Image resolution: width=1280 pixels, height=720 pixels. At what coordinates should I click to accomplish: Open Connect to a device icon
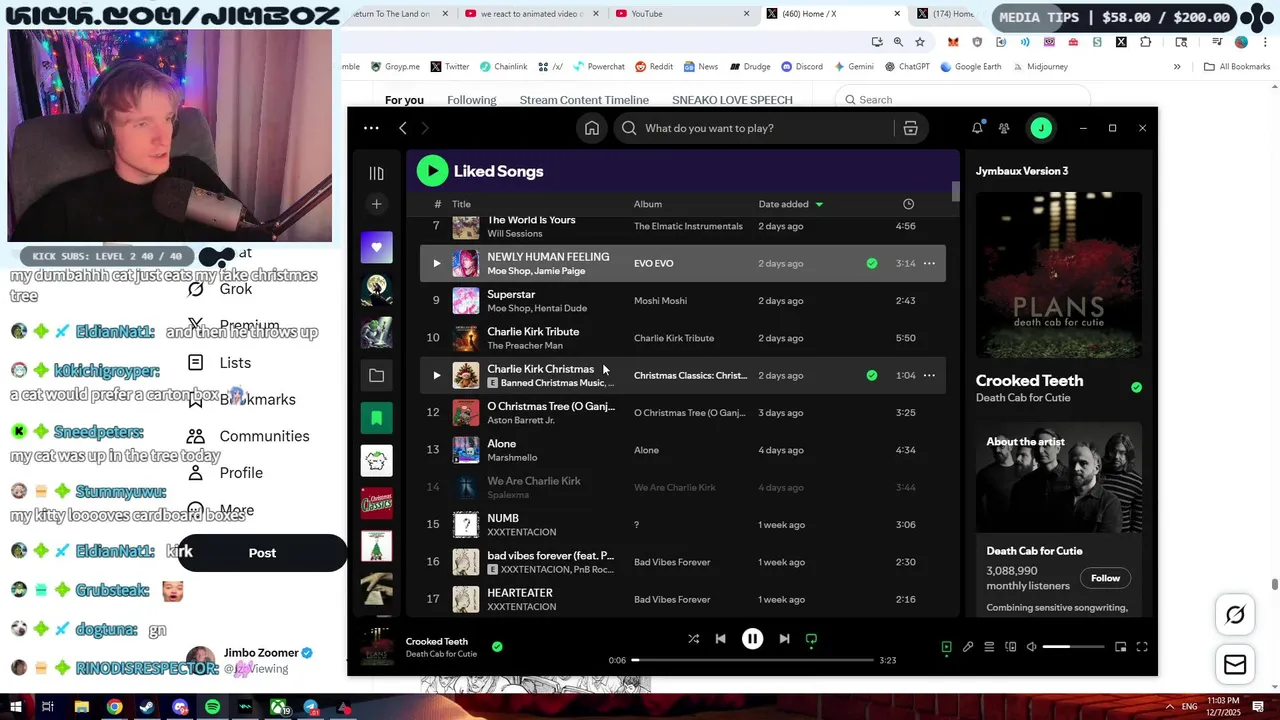pos(1011,647)
